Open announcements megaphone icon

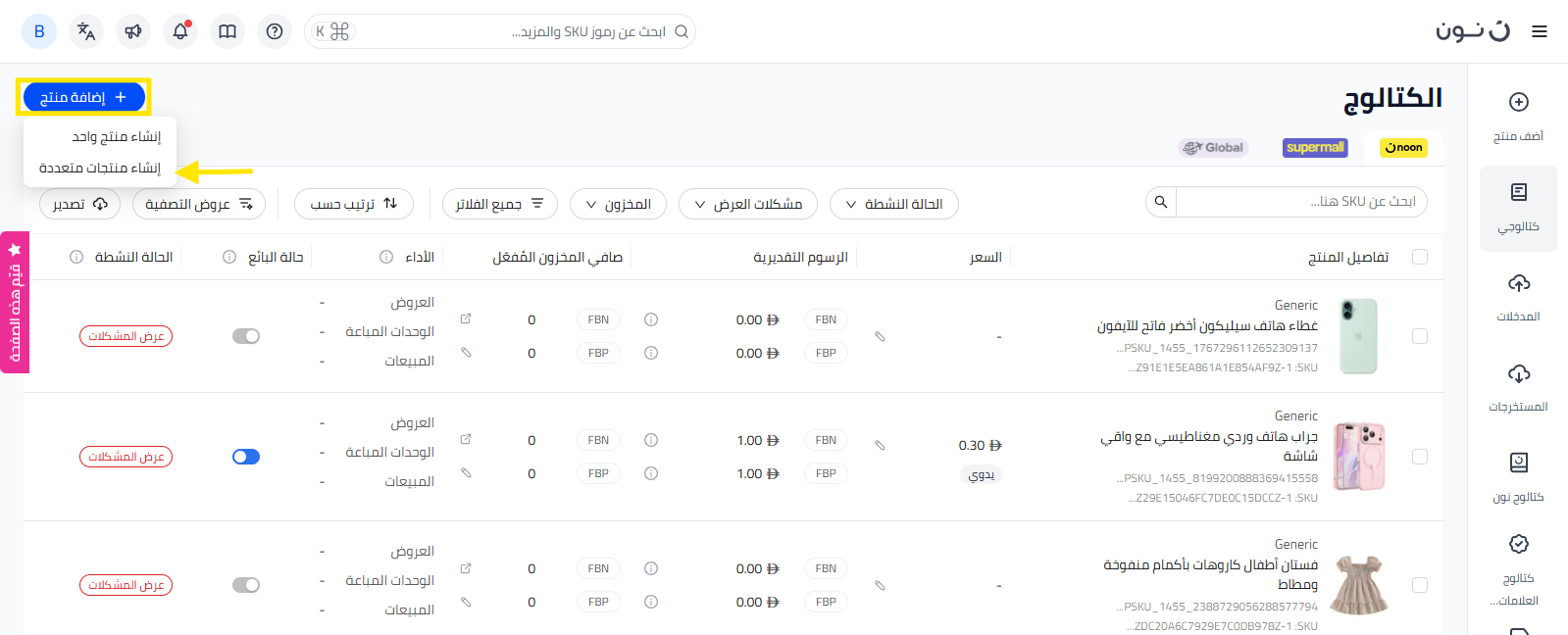[x=133, y=31]
